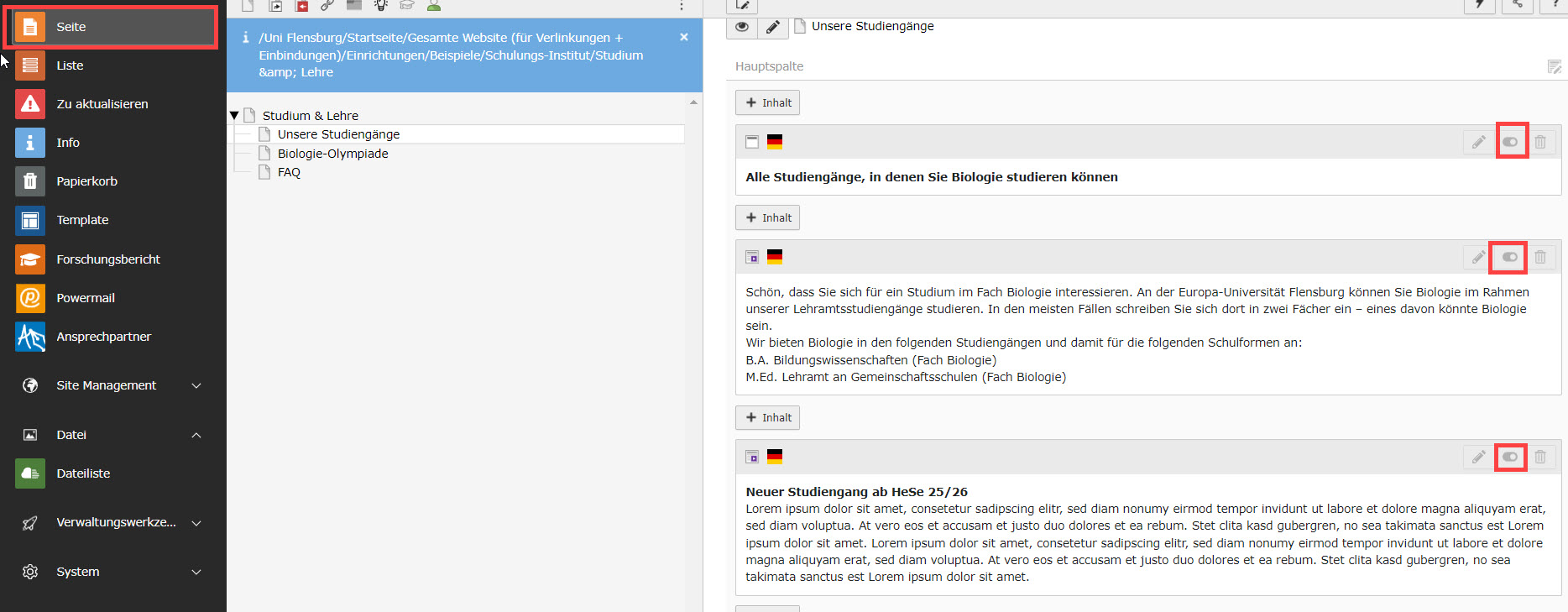Toggle visibility of 'Schön, dass Sie' text element
1568x612 pixels.
pyautogui.click(x=1510, y=257)
